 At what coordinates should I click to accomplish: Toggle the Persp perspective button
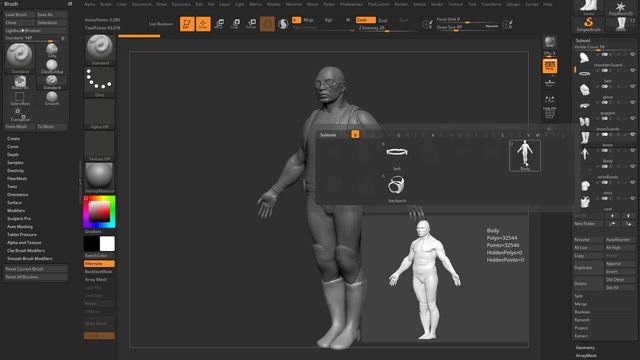click(550, 66)
